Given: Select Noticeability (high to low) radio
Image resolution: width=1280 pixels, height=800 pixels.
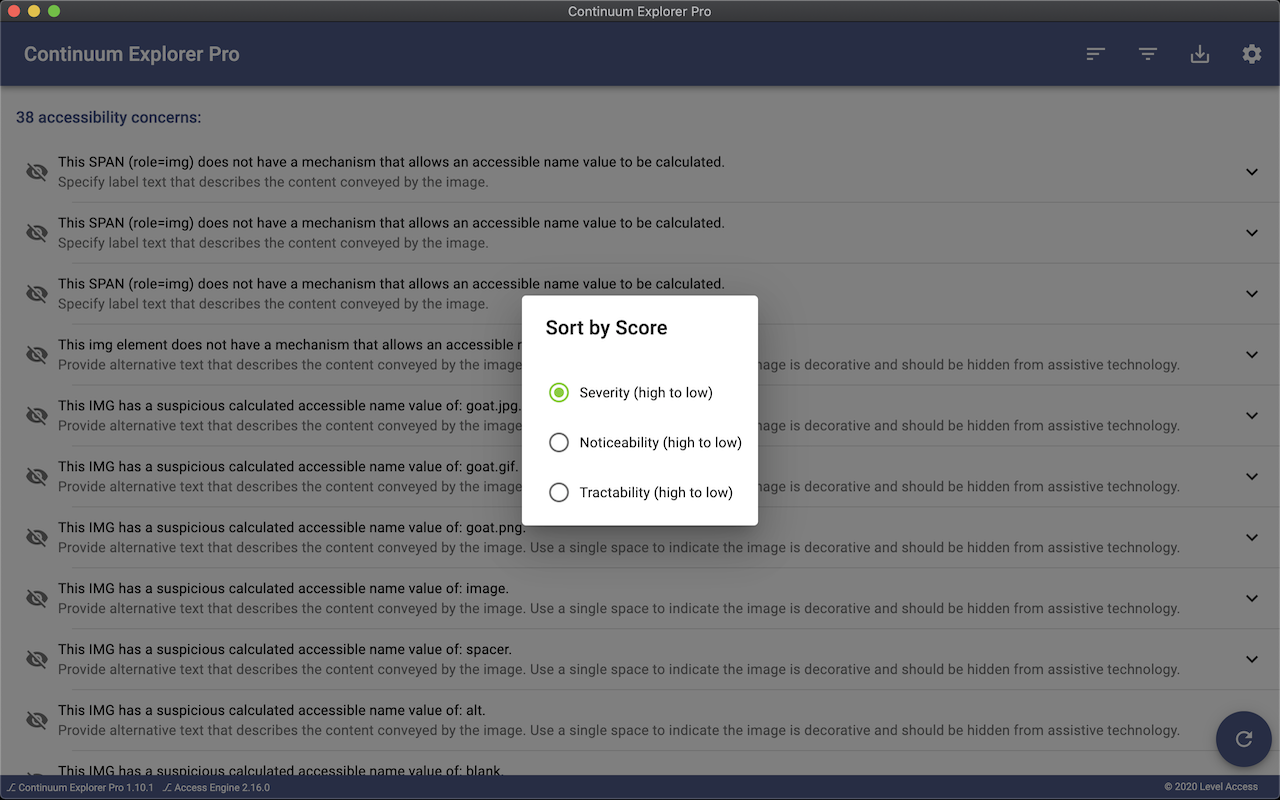Looking at the screenshot, I should (559, 443).
